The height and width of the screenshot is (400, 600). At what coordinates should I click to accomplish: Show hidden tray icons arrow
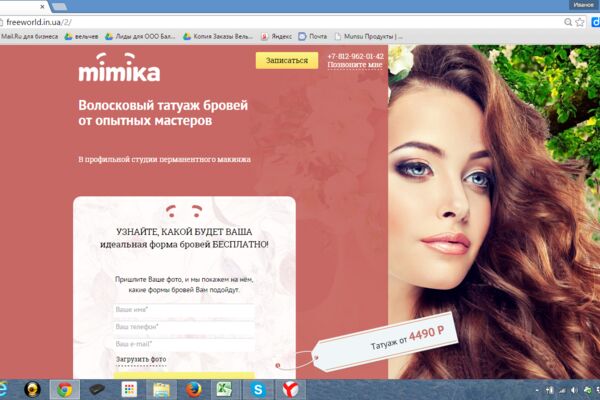coord(537,390)
